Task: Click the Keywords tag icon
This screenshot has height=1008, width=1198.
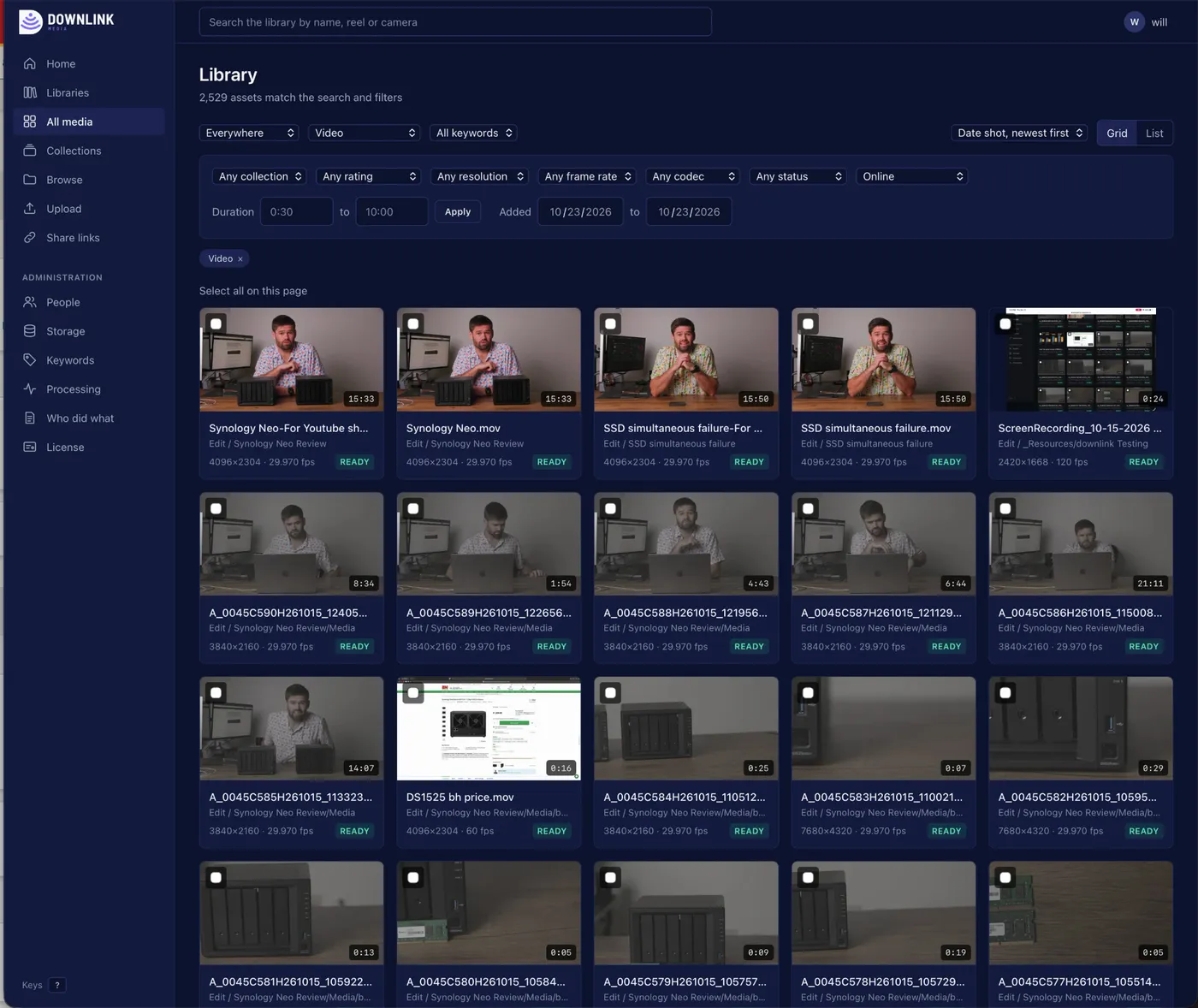Action: pos(30,360)
